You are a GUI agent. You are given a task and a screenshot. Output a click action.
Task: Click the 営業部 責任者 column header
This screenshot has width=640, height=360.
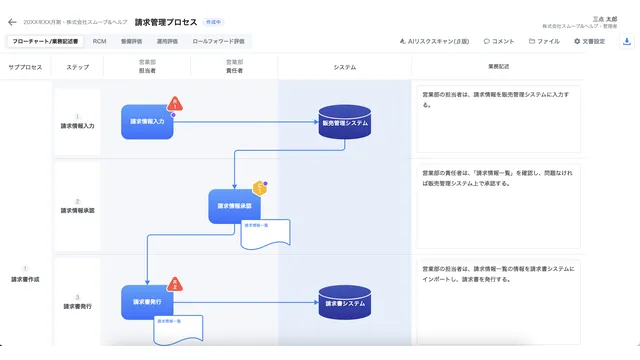[x=234, y=66]
